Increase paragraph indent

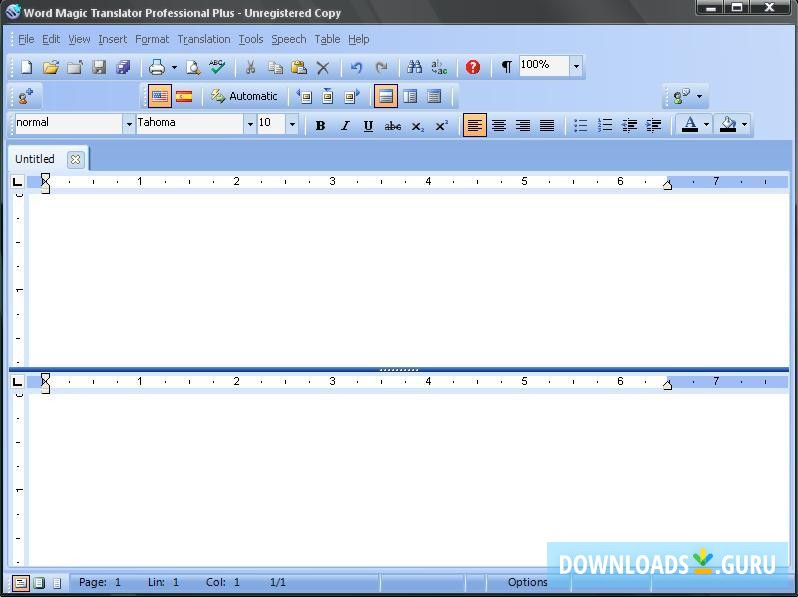653,125
